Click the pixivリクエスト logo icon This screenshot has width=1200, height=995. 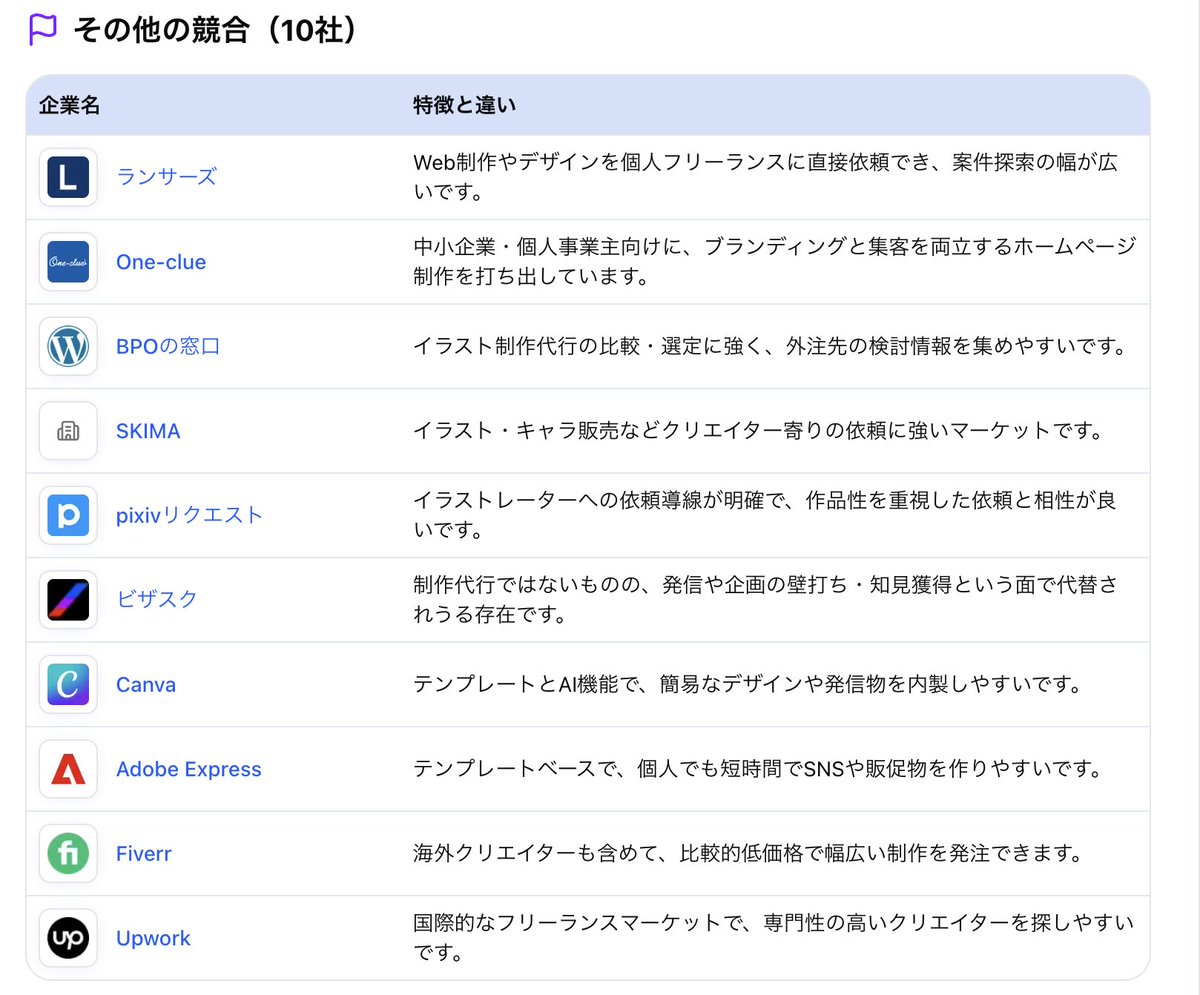click(68, 516)
